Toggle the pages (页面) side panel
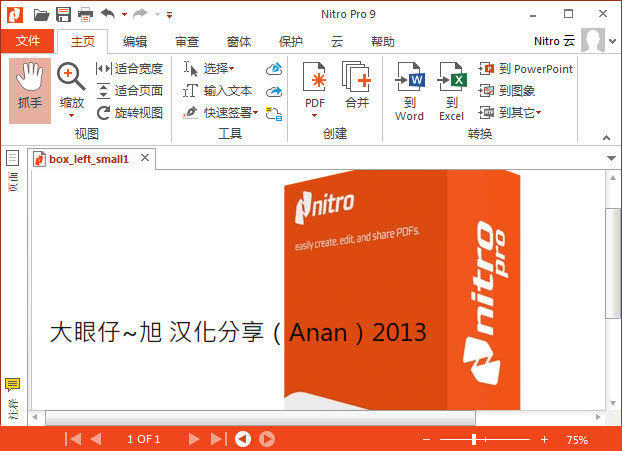This screenshot has width=622, height=451. pos(13,158)
